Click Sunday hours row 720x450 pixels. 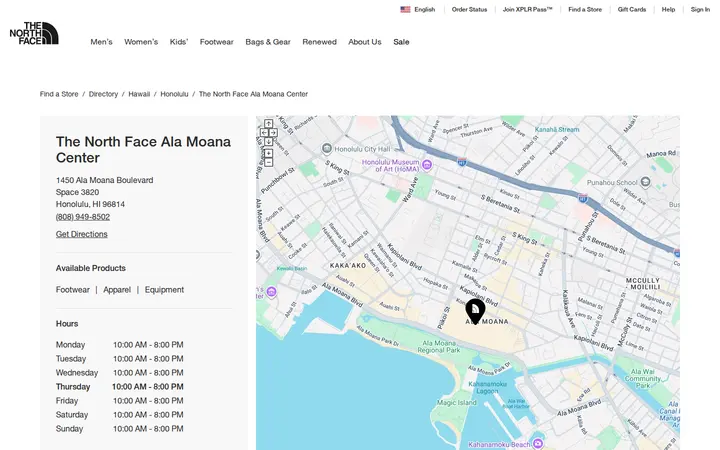119,429
